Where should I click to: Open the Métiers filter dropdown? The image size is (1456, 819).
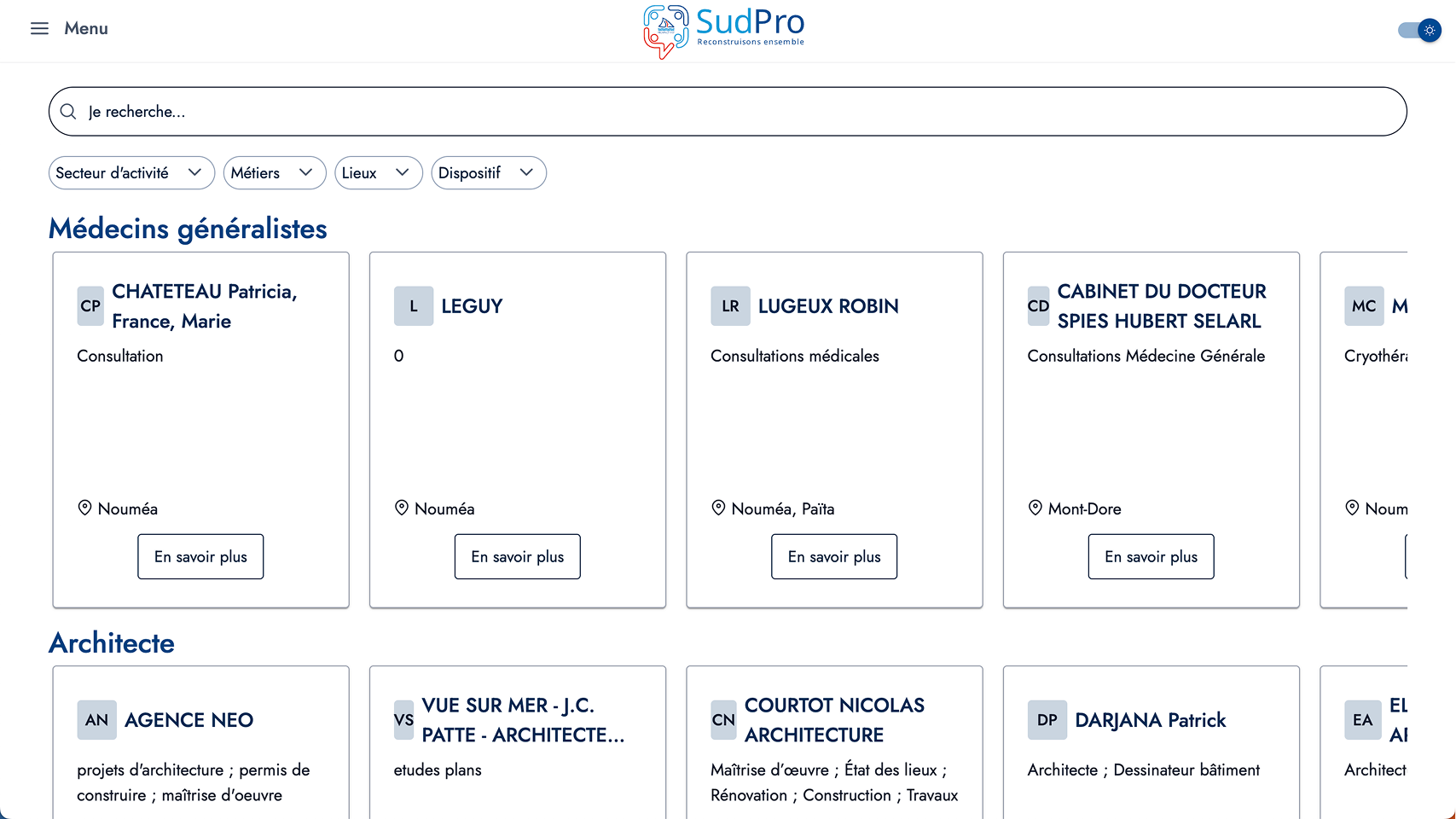pos(275,173)
